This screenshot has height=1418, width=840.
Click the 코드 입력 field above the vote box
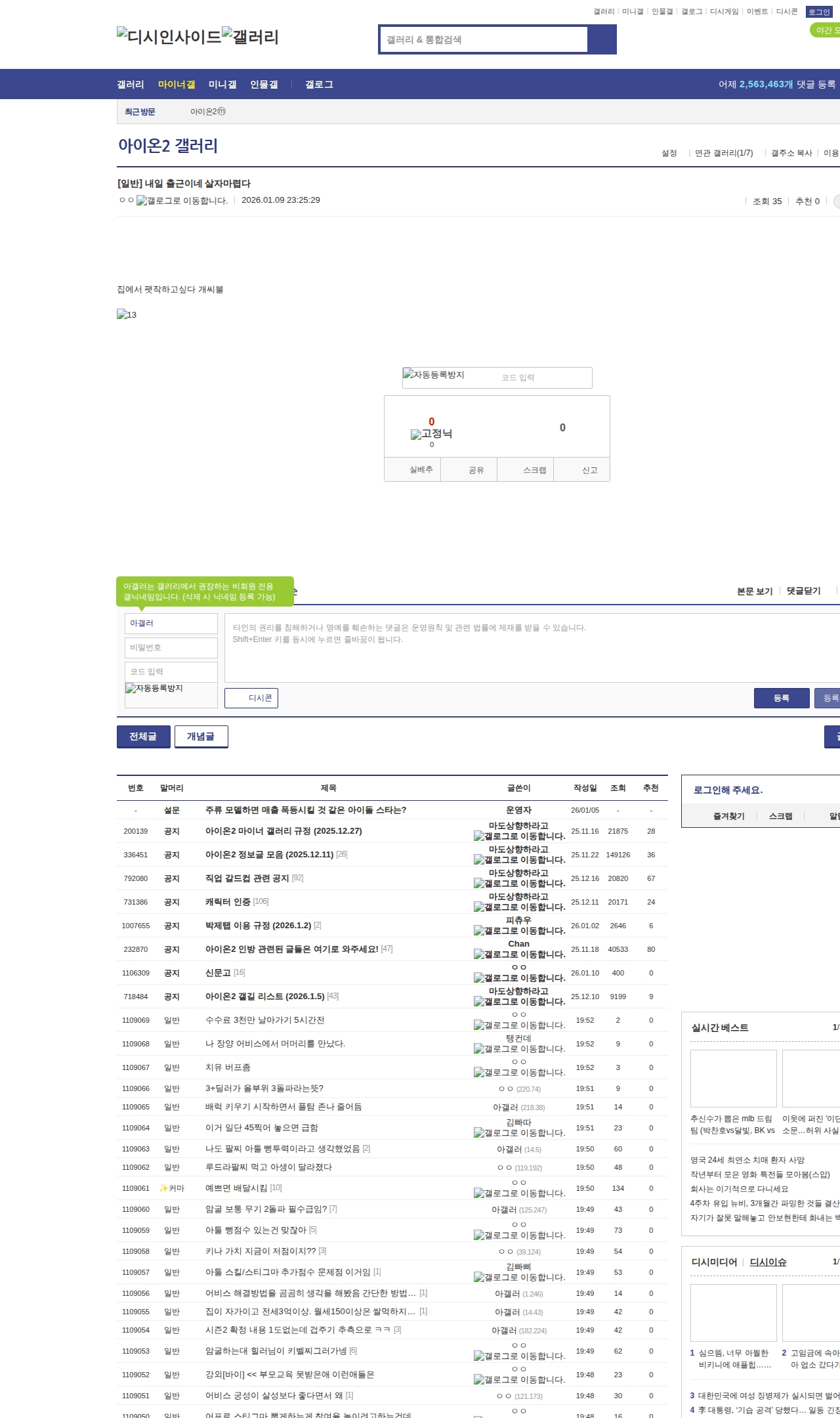tap(543, 377)
